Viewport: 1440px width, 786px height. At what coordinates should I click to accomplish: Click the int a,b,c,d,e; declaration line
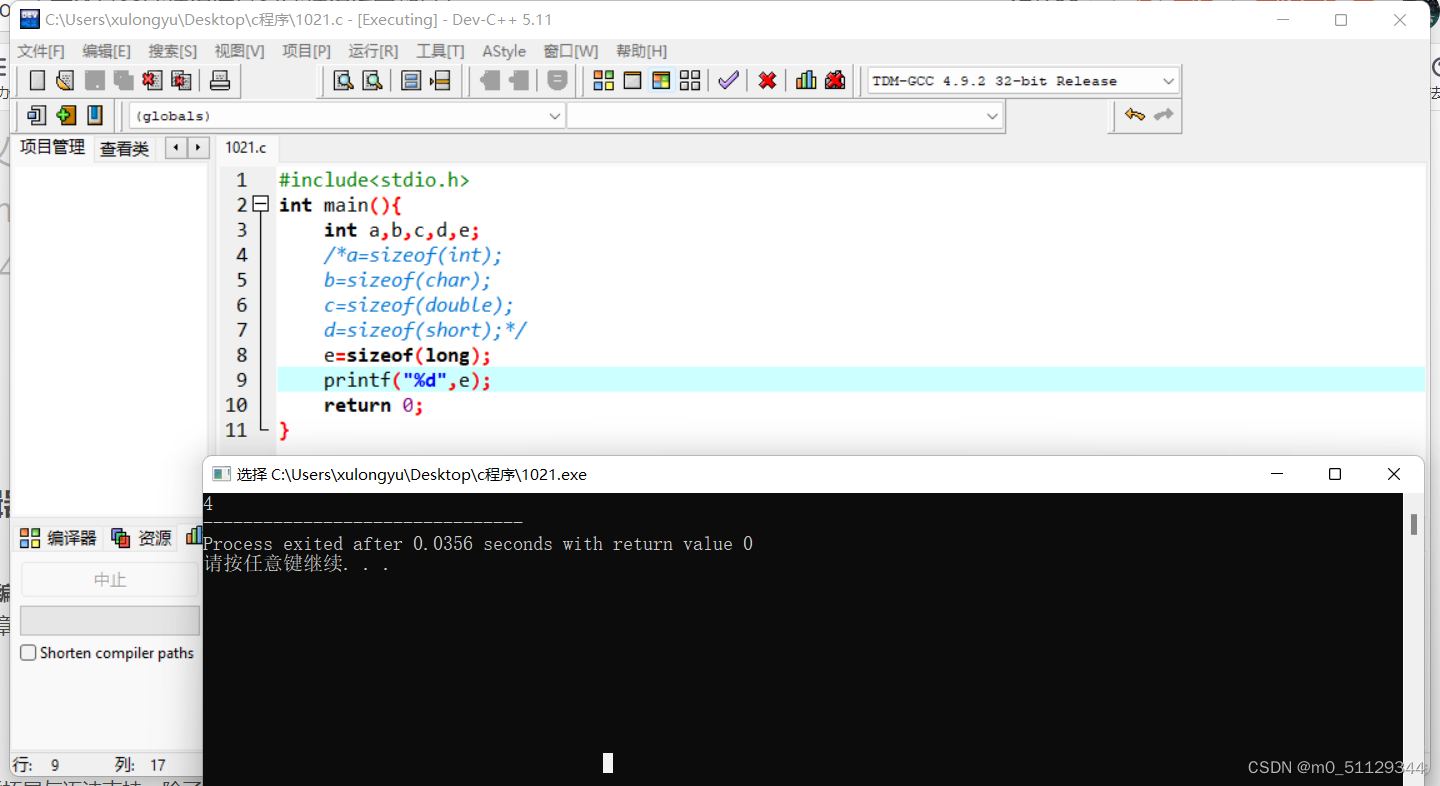coord(402,230)
